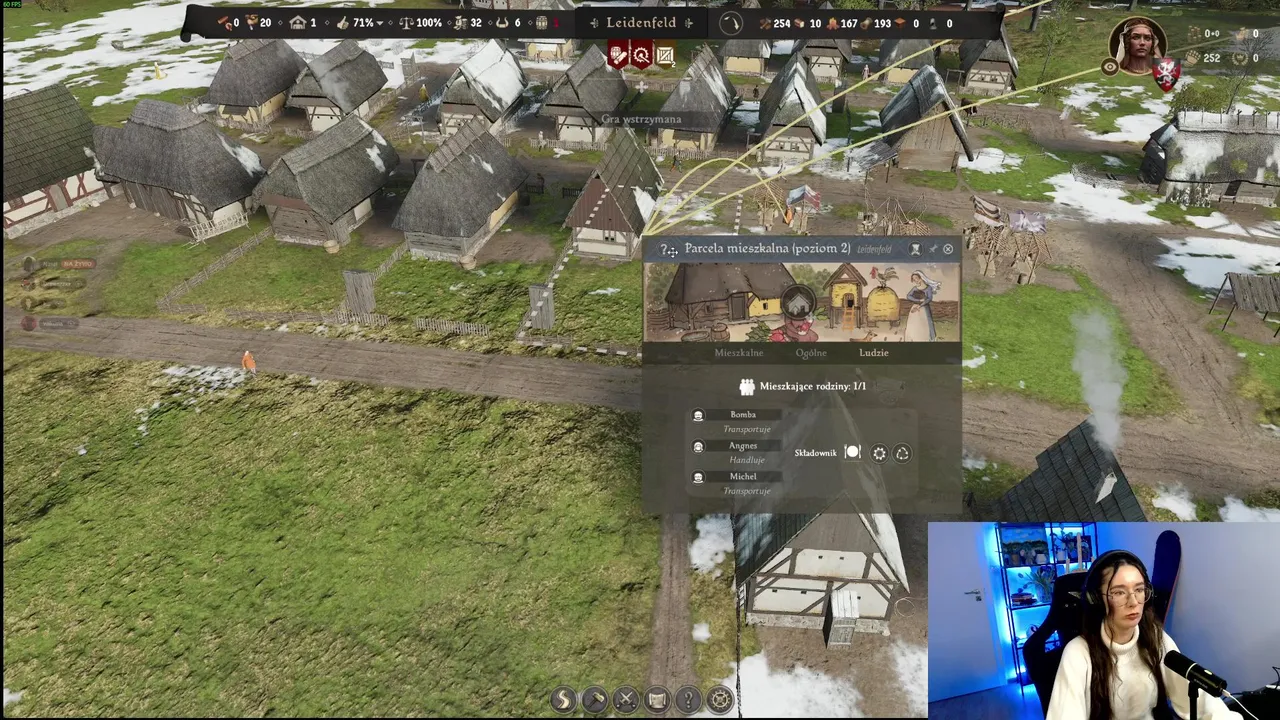Open the crossed swords army menu
The height and width of the screenshot is (720, 1280).
click(626, 700)
